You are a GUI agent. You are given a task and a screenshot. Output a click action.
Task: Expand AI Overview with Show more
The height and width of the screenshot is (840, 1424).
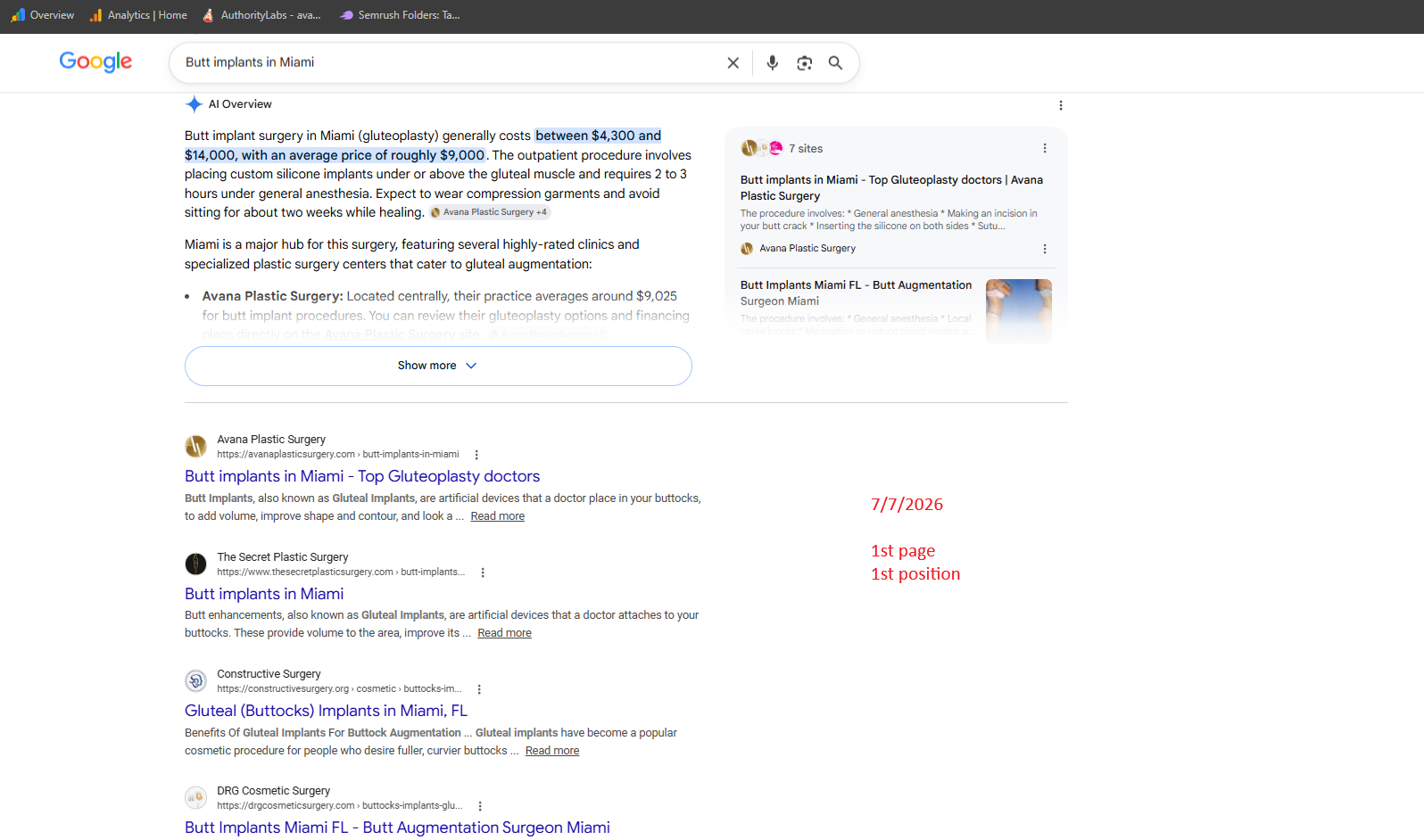pyautogui.click(x=438, y=366)
